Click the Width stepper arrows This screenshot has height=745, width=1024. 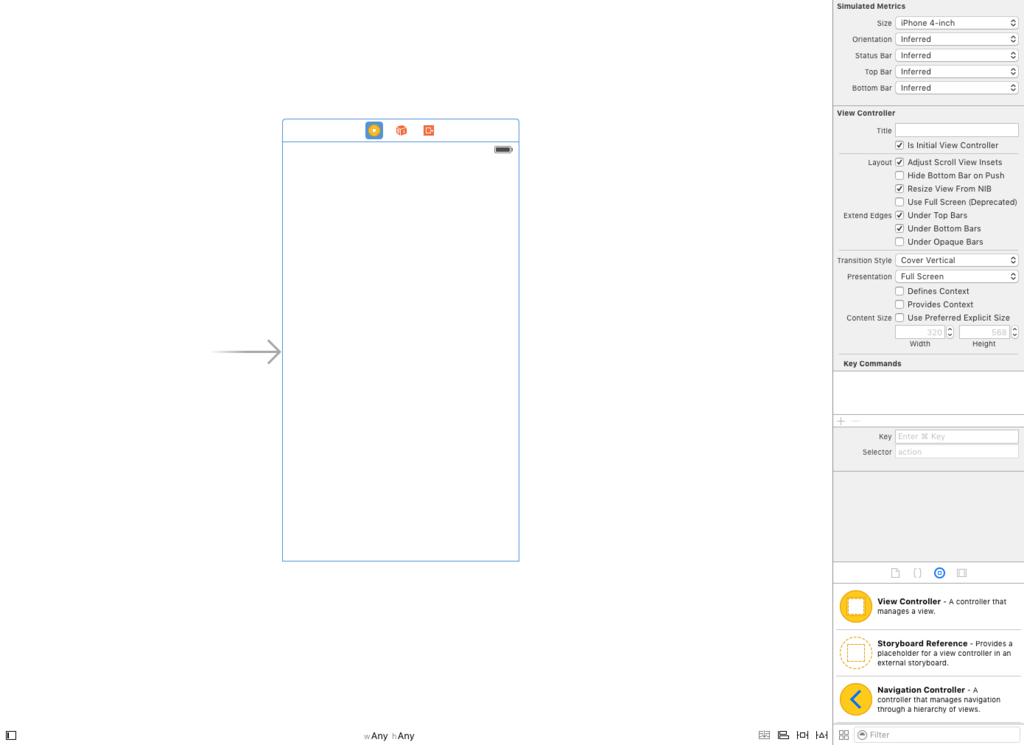(950, 332)
